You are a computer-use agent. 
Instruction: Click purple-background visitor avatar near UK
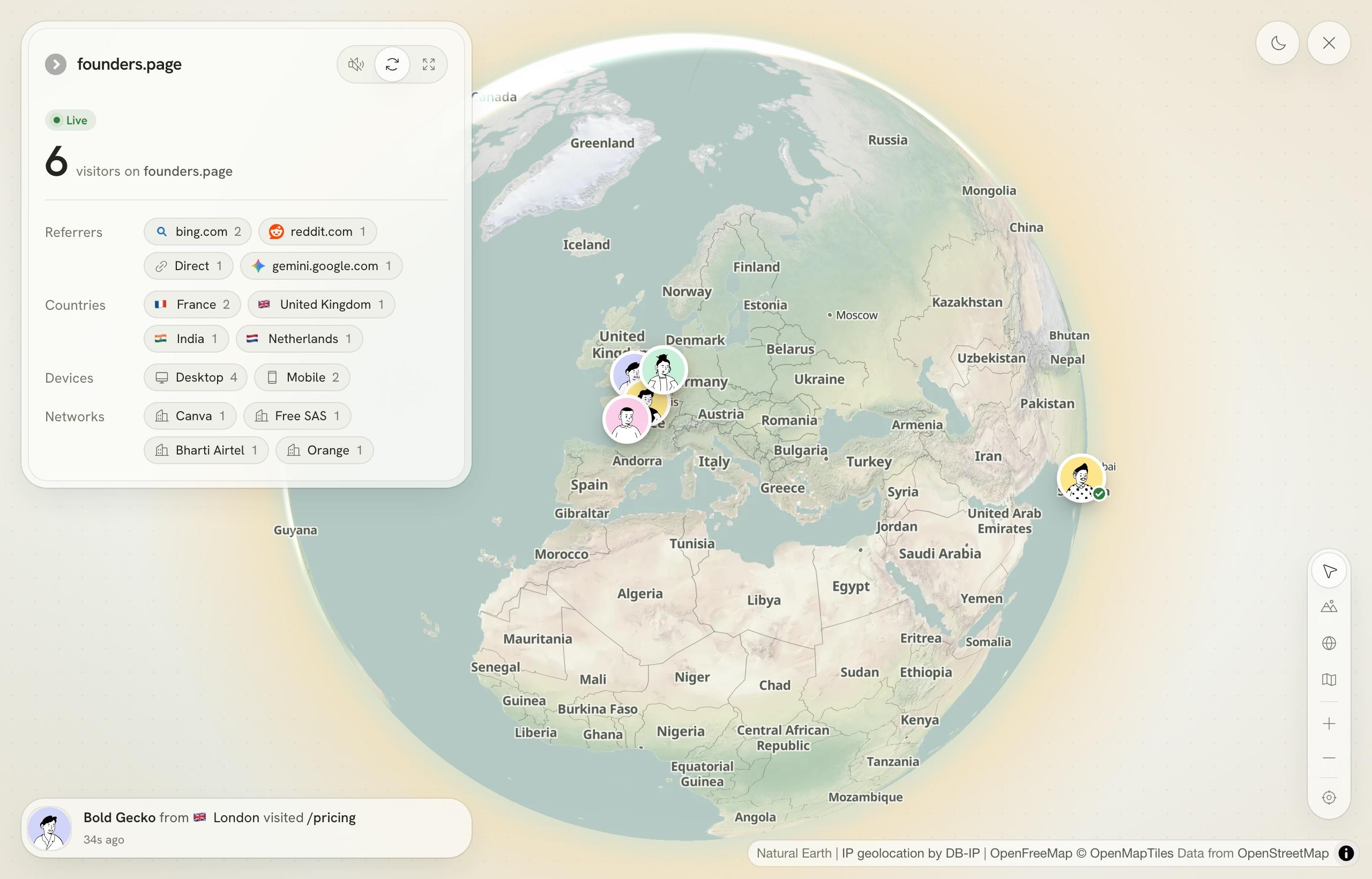coord(626,374)
